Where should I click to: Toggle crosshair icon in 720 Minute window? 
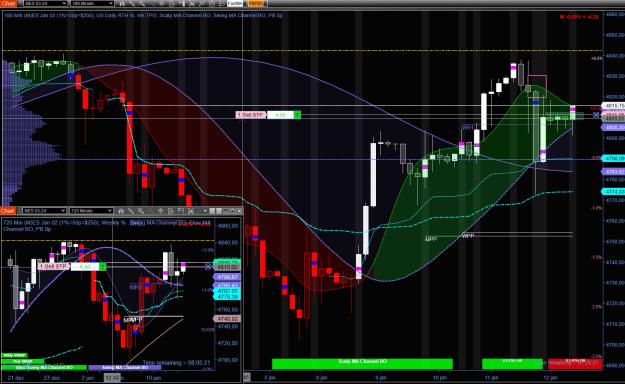tap(160, 211)
